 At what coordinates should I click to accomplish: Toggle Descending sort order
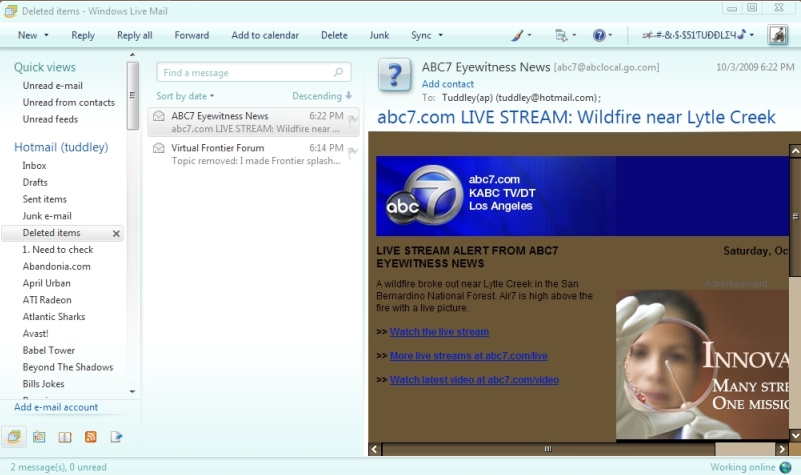click(321, 96)
